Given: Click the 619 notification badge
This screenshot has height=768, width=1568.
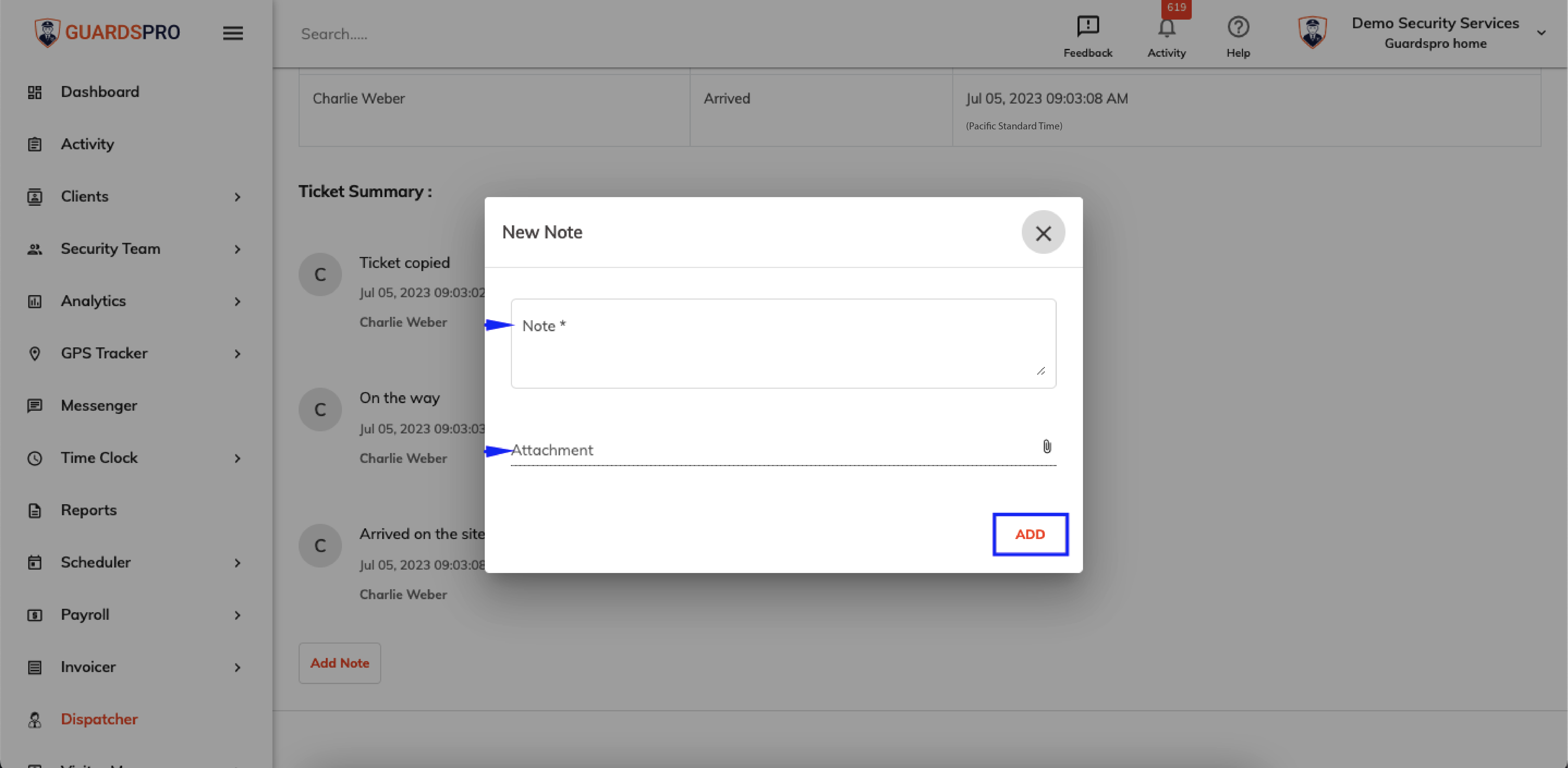Looking at the screenshot, I should tap(1176, 8).
